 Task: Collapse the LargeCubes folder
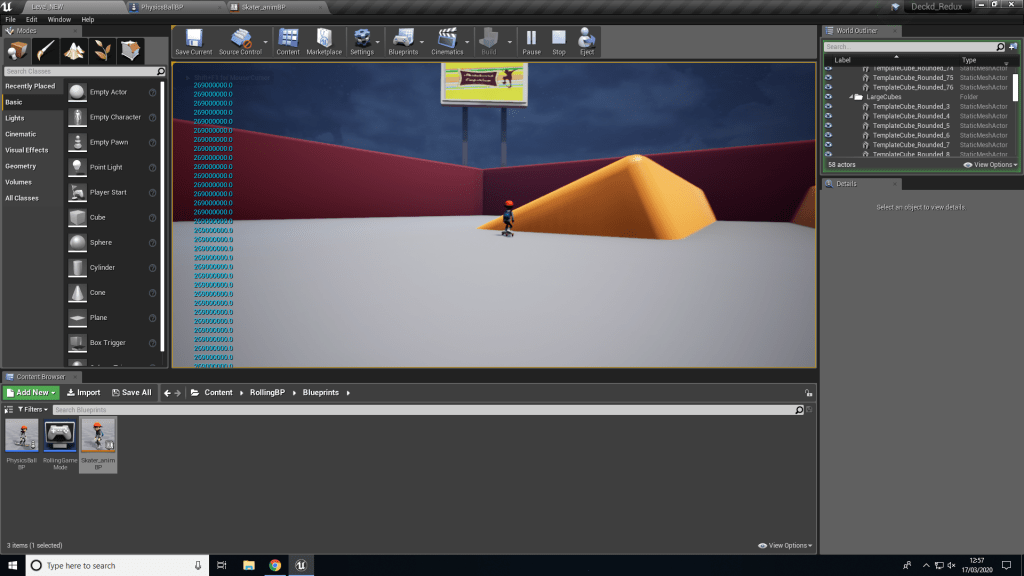coord(850,97)
